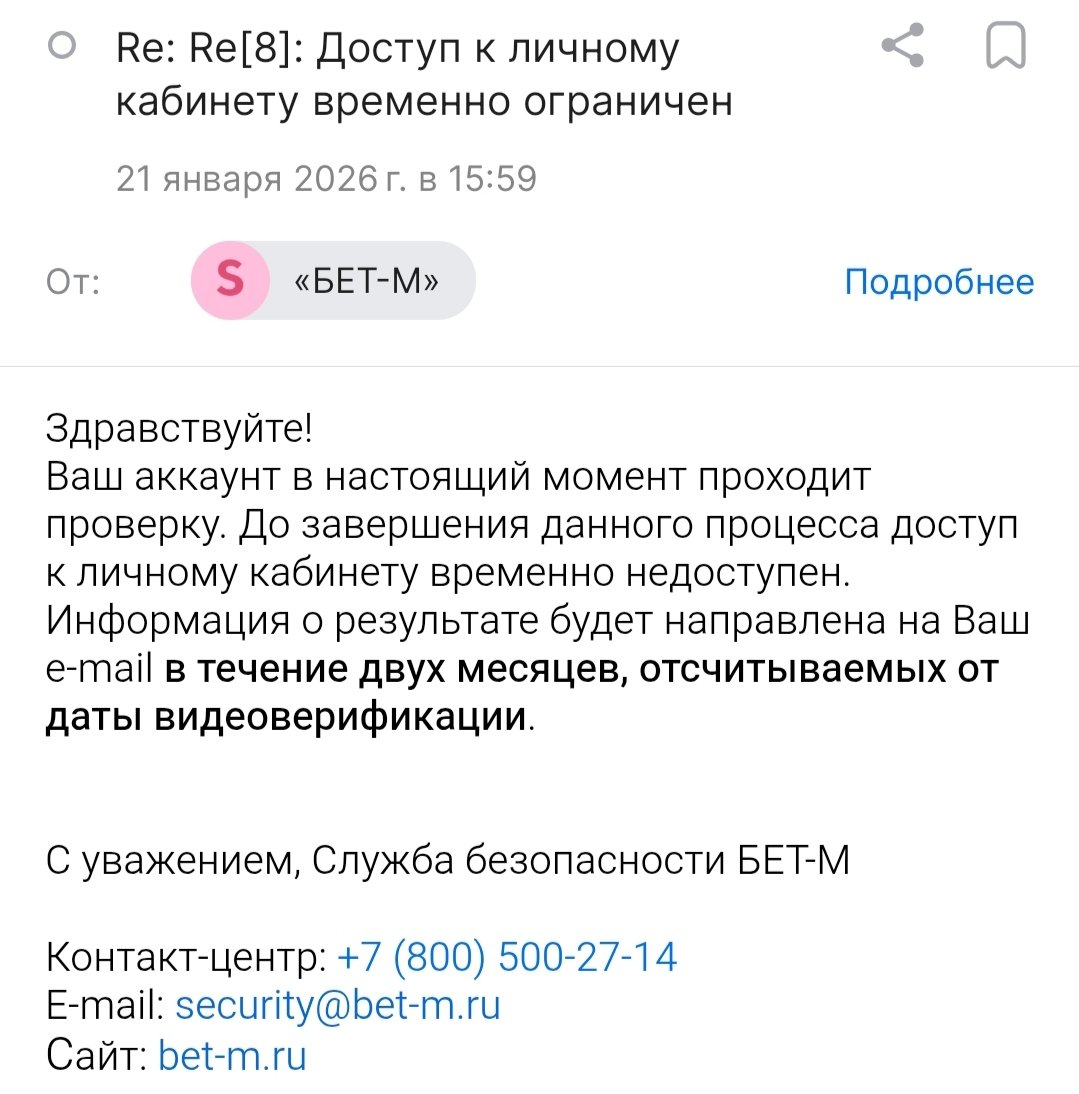Tap the line "Информация о результате будет направлена"
1079x1094 pixels.
pos(538,622)
